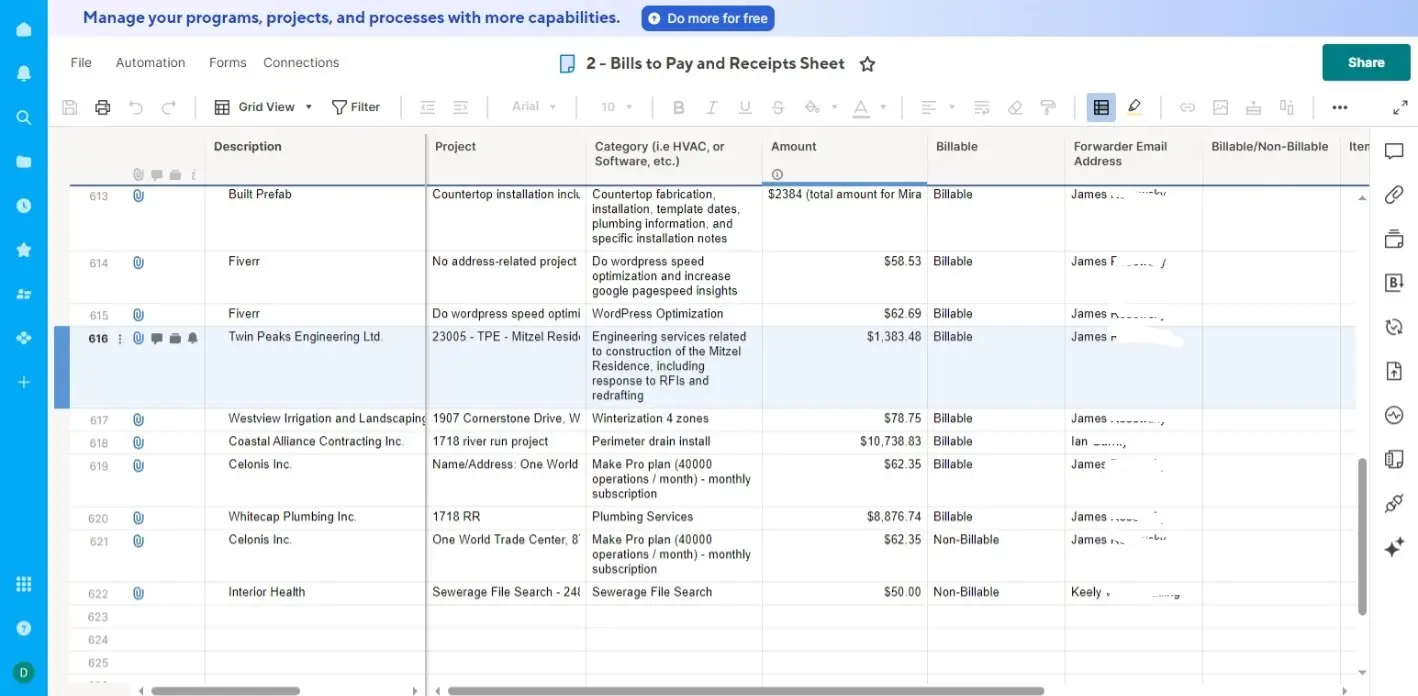
Task: Open the Filter tool
Action: (356, 107)
